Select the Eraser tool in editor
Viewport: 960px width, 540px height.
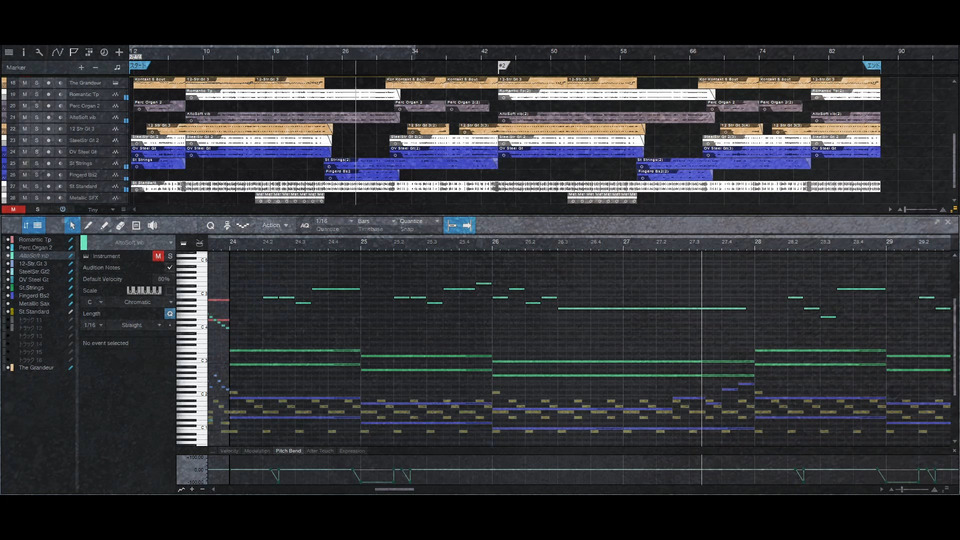[x=120, y=225]
